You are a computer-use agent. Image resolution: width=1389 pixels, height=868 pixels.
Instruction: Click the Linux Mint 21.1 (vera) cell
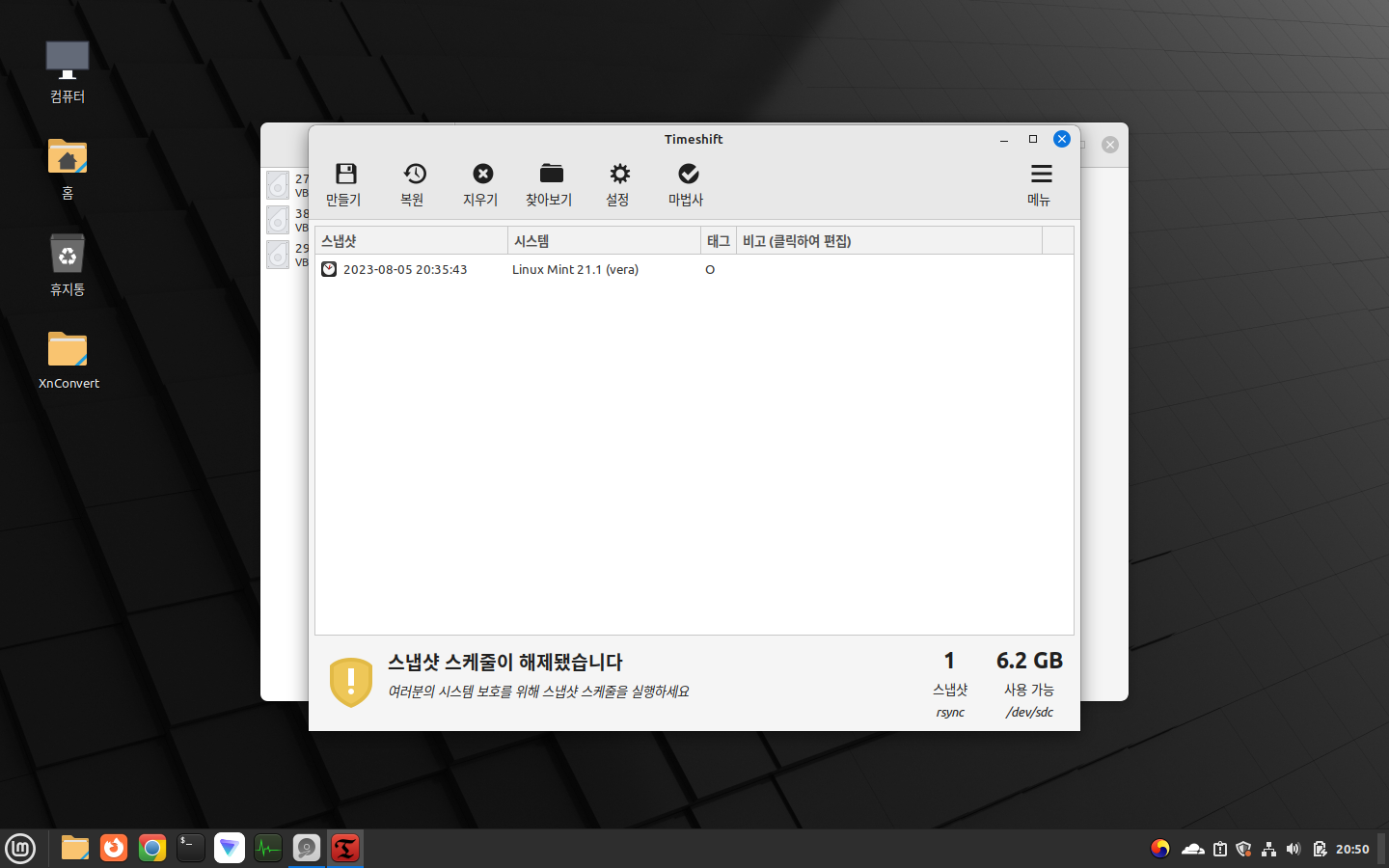click(575, 270)
